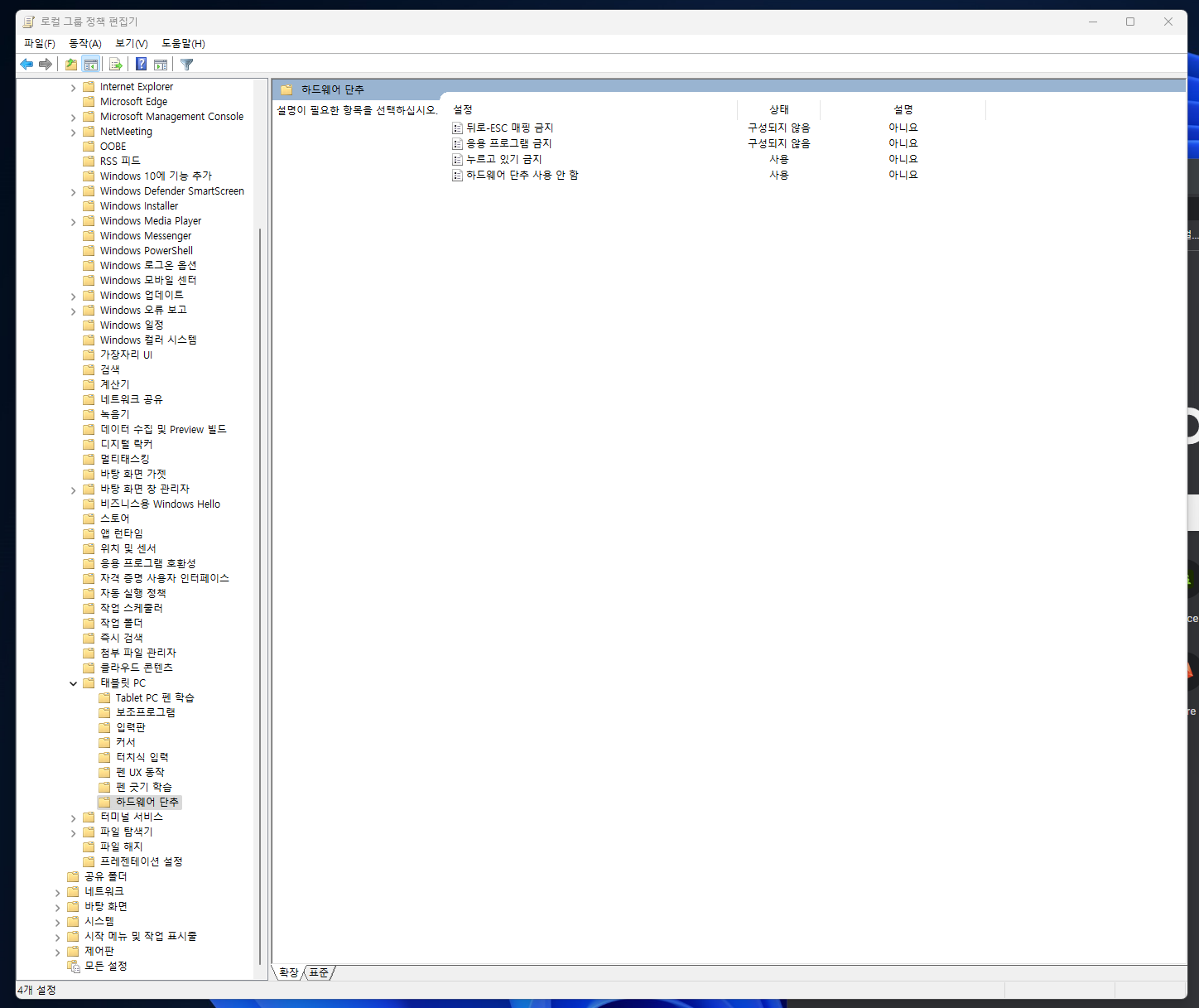Click the folder icon next to 파일 해지

pyautogui.click(x=89, y=846)
